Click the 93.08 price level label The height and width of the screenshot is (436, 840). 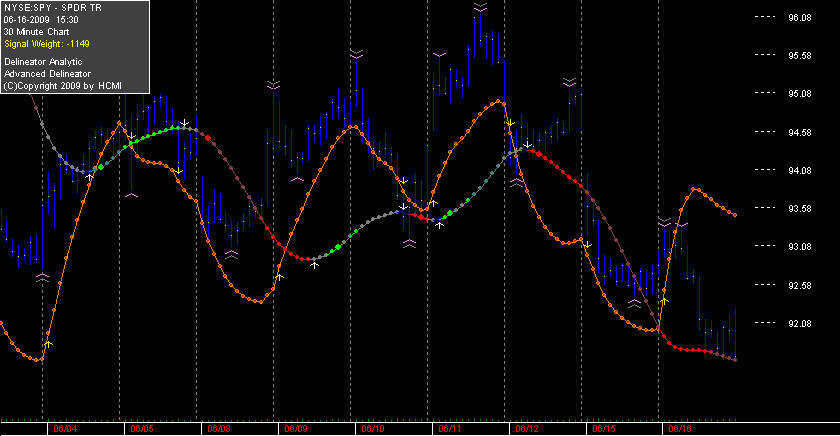click(x=800, y=247)
